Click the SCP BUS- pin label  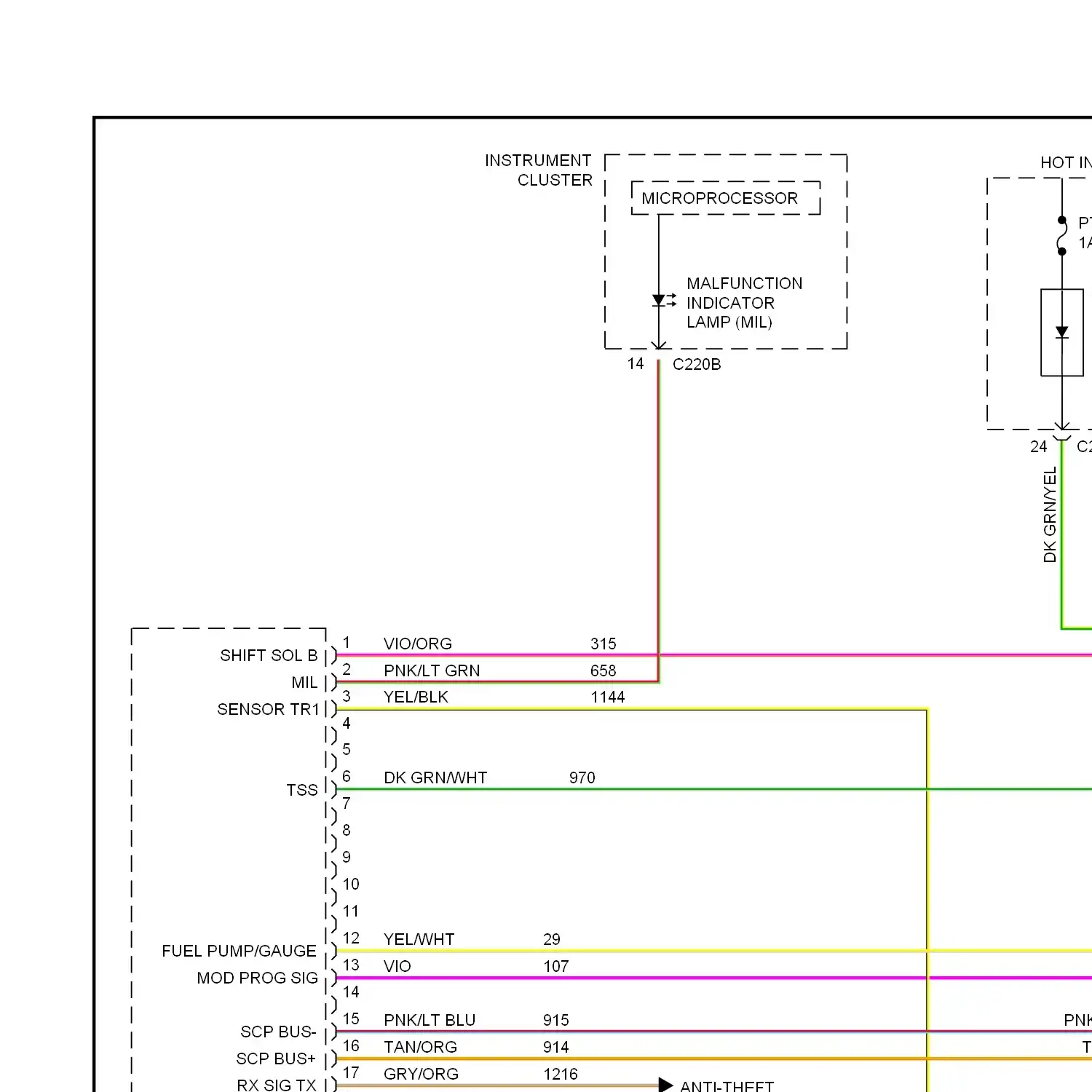pyautogui.click(x=278, y=1032)
